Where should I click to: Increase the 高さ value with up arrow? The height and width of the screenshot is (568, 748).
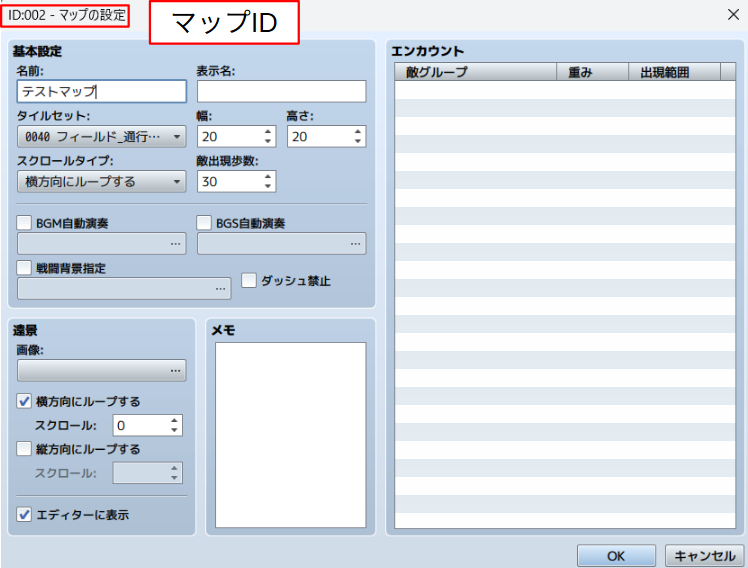(x=358, y=132)
